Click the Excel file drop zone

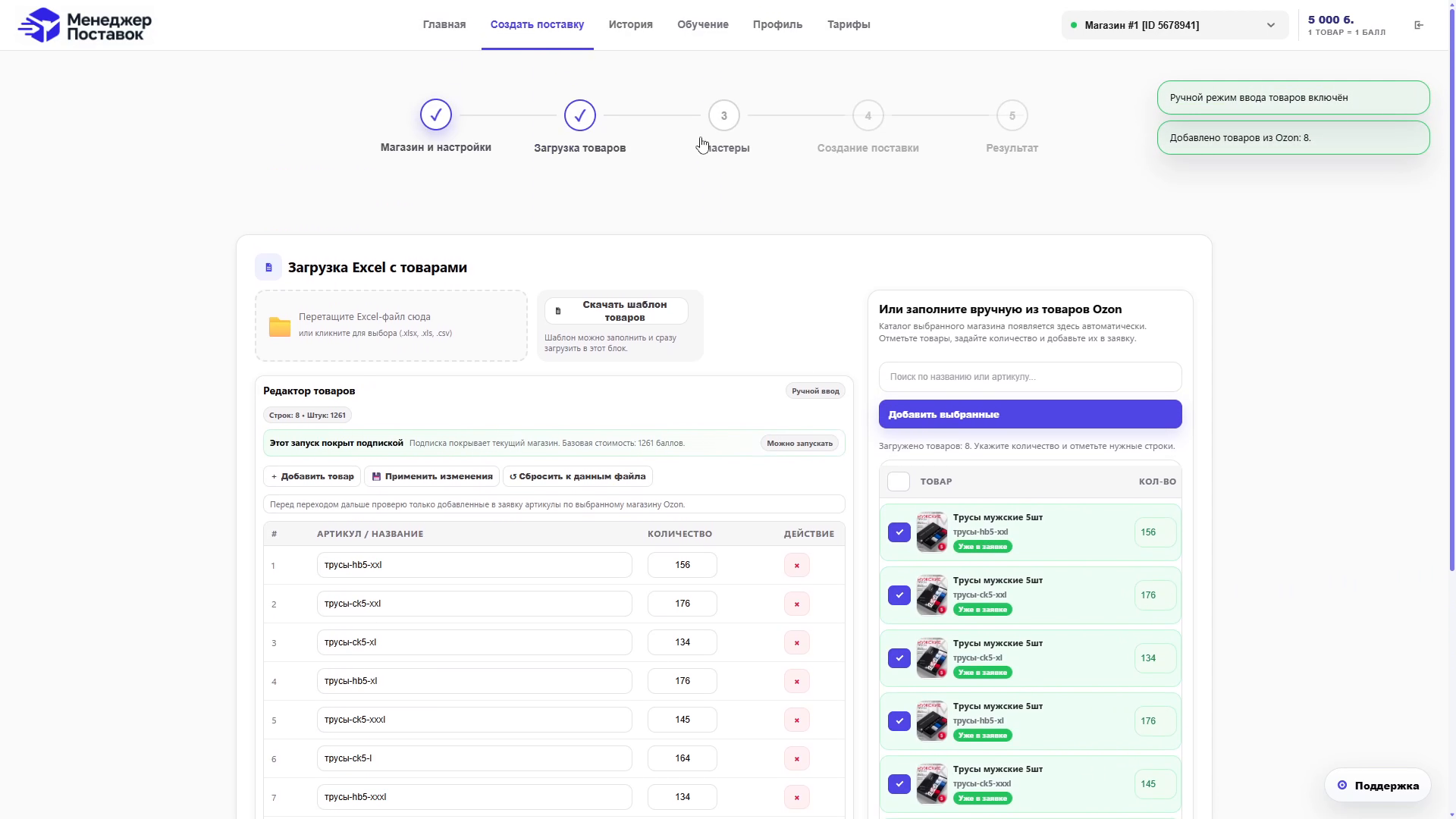coord(391,326)
